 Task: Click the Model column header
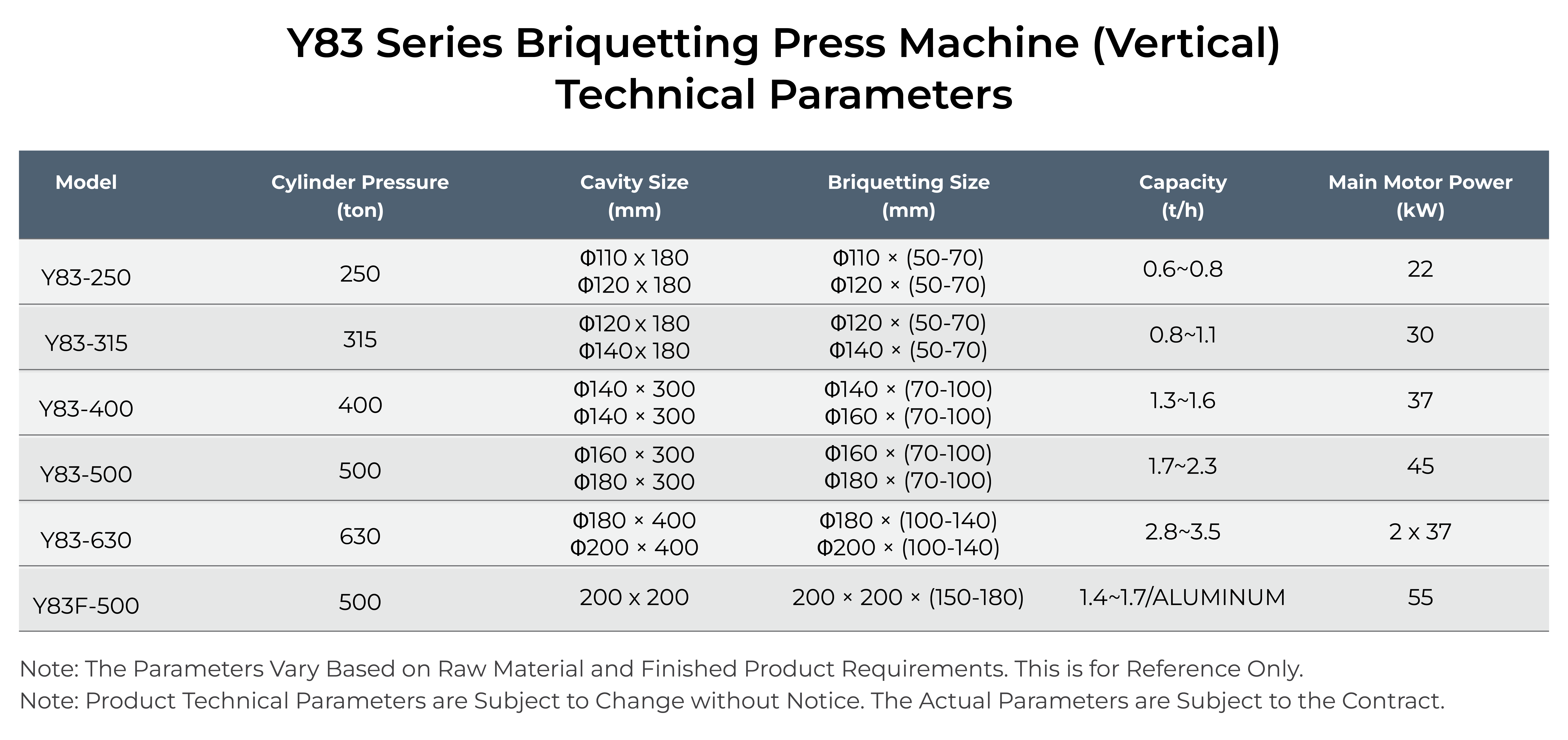tap(86, 182)
